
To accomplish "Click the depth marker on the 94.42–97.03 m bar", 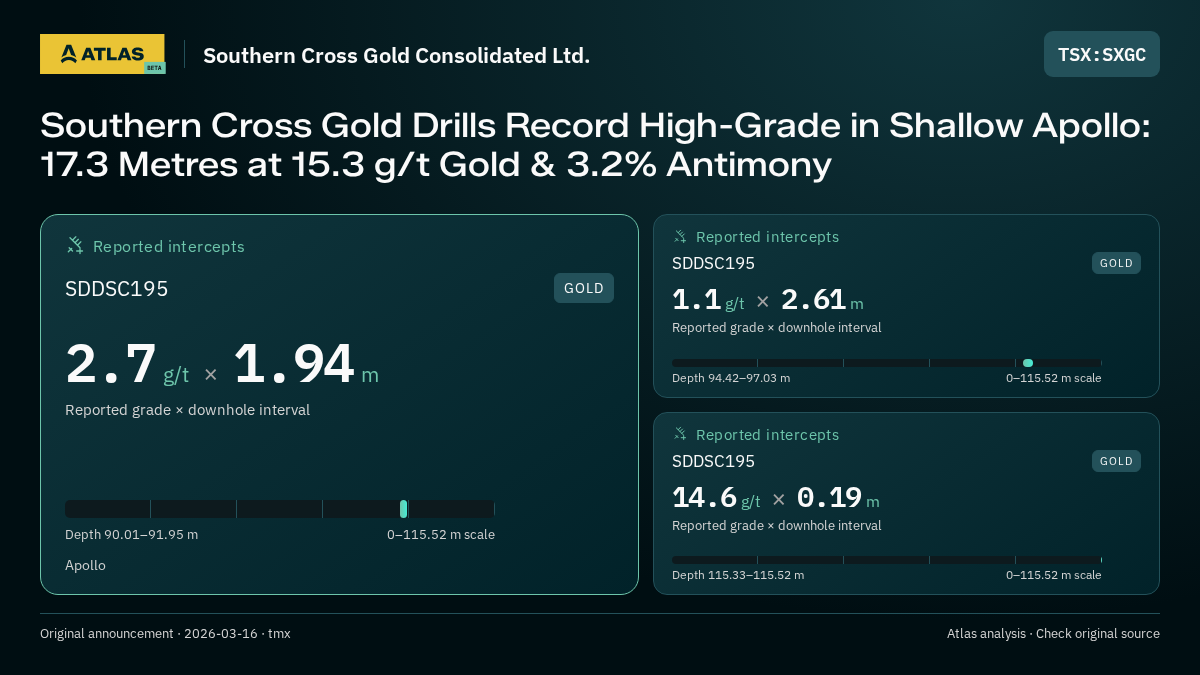I will pos(1028,363).
